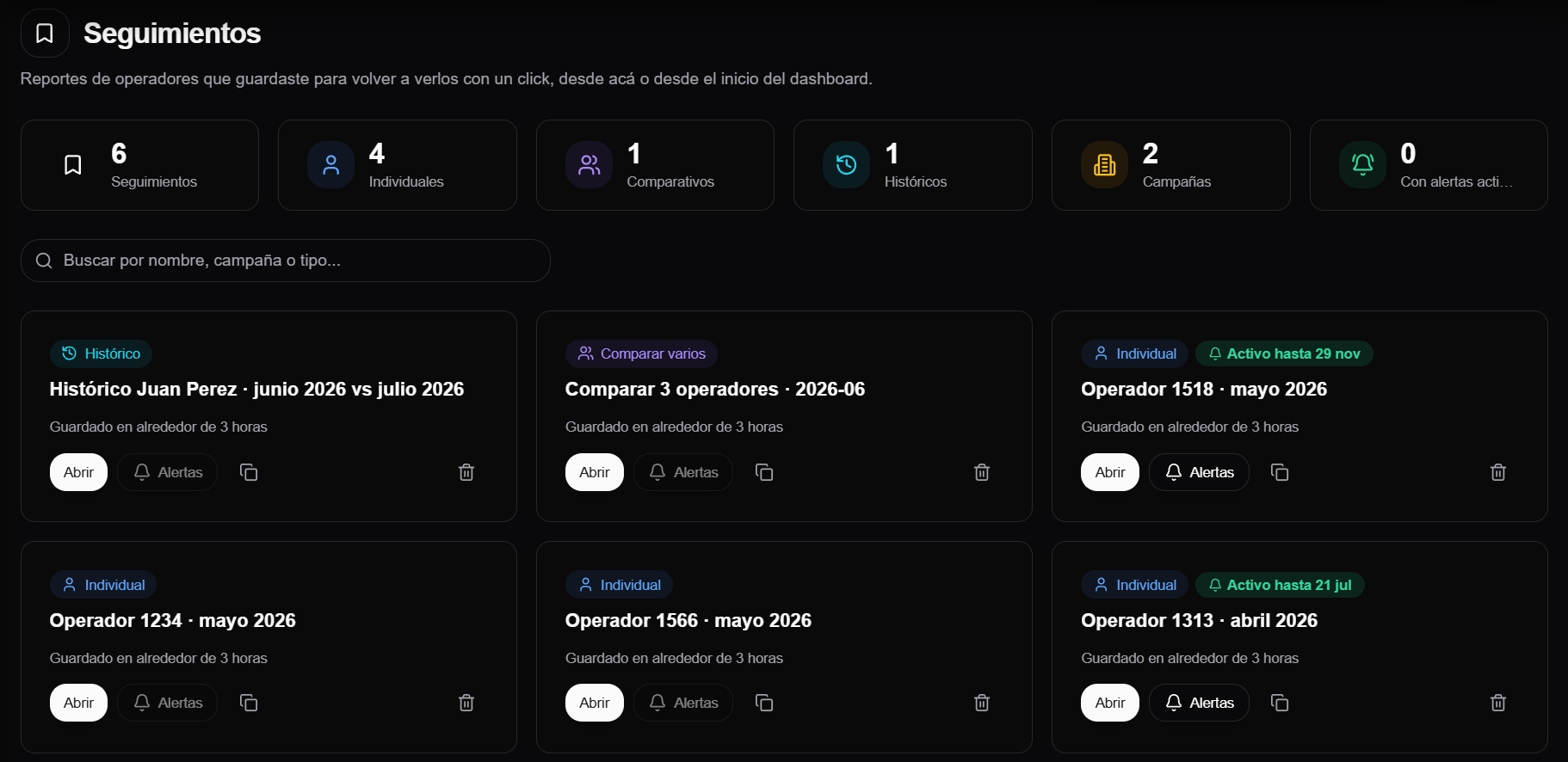Delete the Operador 1313 report
Viewport: 1568px width, 762px height.
pyautogui.click(x=1498, y=703)
